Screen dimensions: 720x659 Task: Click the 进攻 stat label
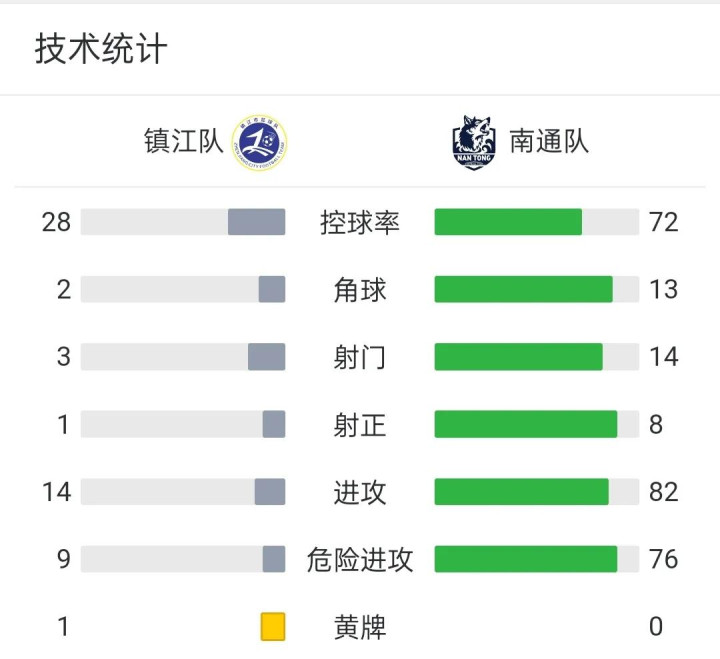[360, 492]
